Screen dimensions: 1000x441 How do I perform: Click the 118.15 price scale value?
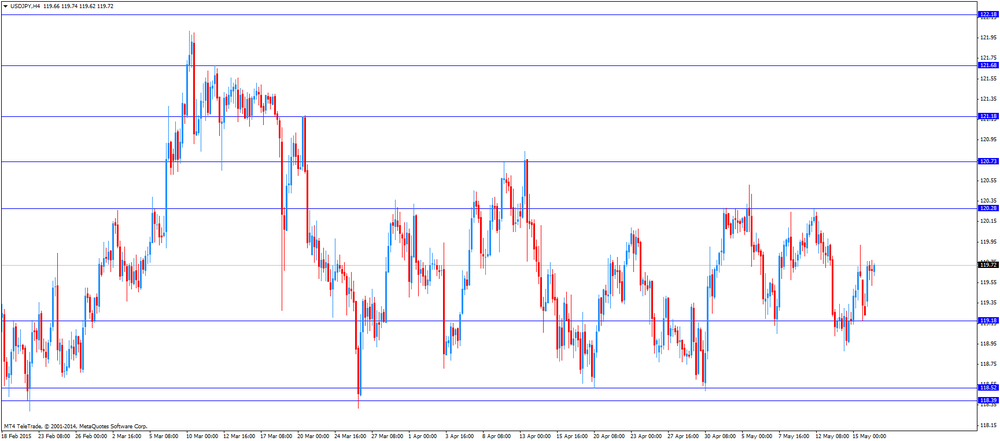(x=989, y=425)
